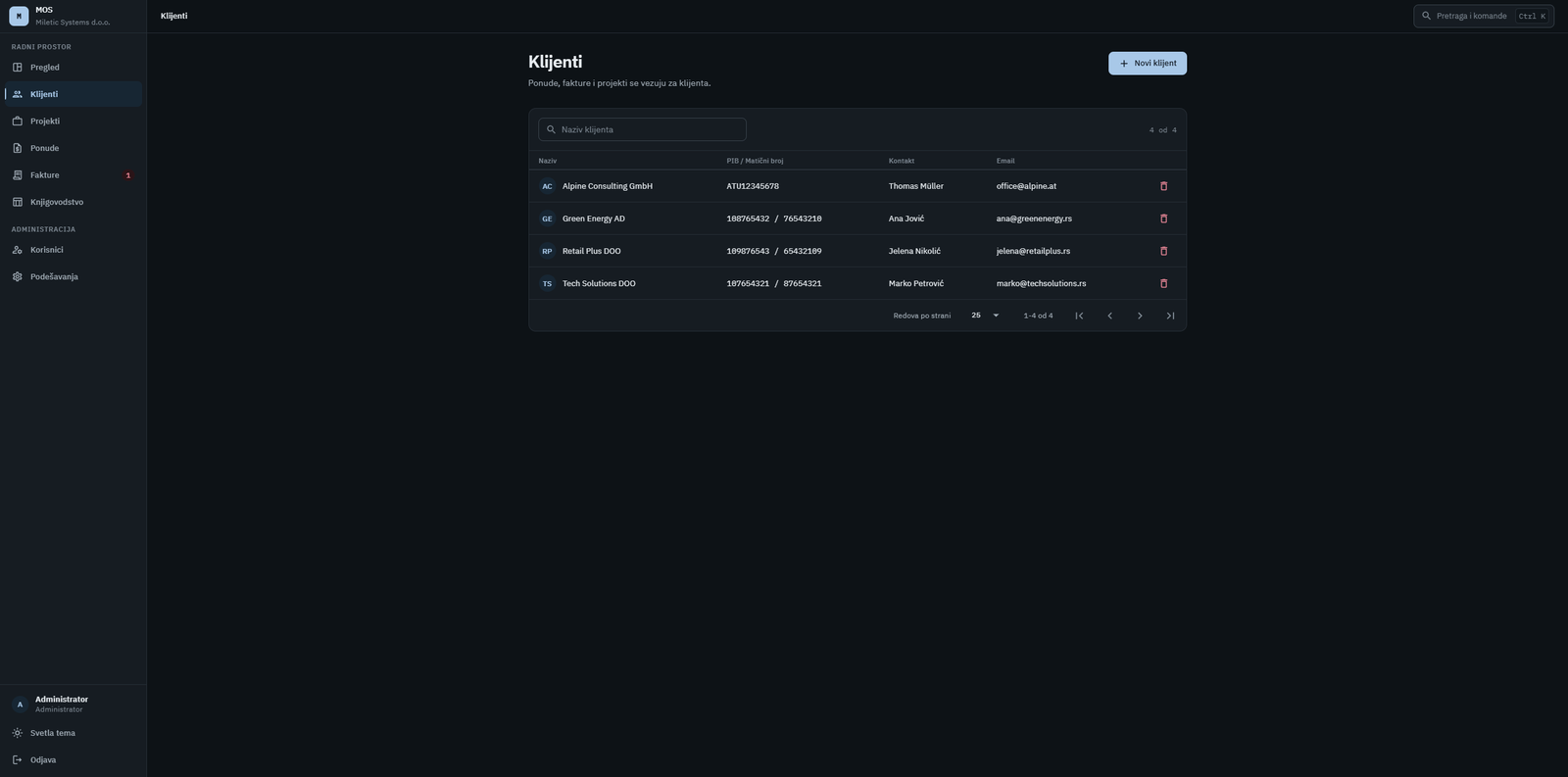Toggle Svetla tema light theme
The height and width of the screenshot is (777, 1568).
(73, 733)
